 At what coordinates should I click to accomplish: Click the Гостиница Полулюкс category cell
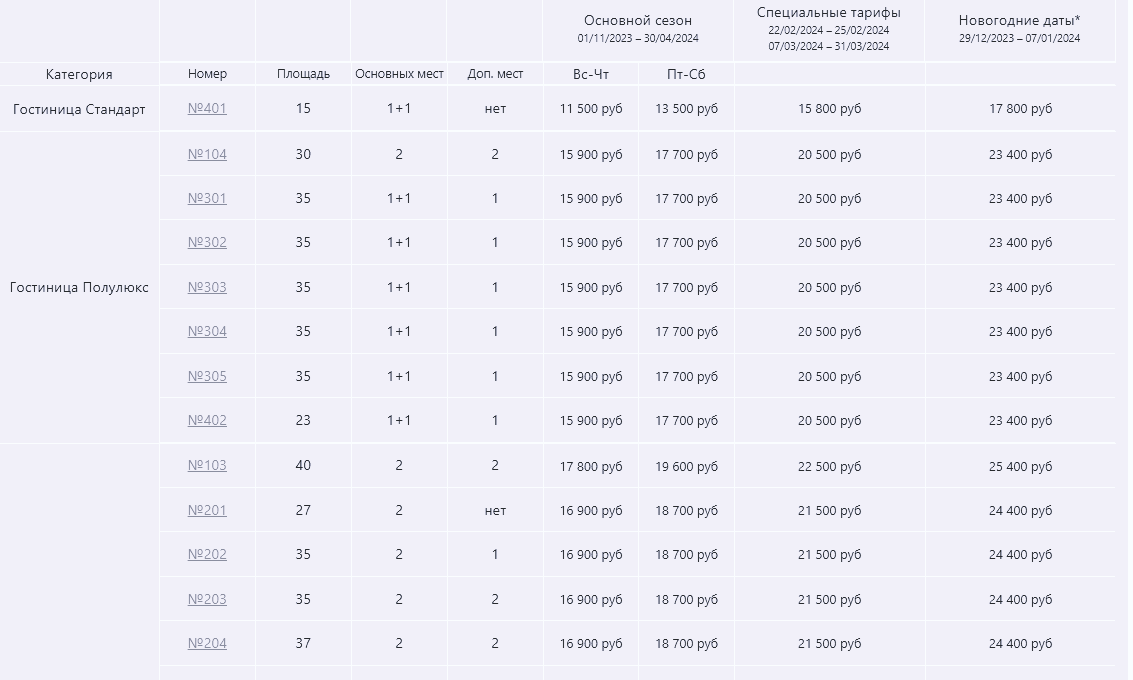[79, 287]
